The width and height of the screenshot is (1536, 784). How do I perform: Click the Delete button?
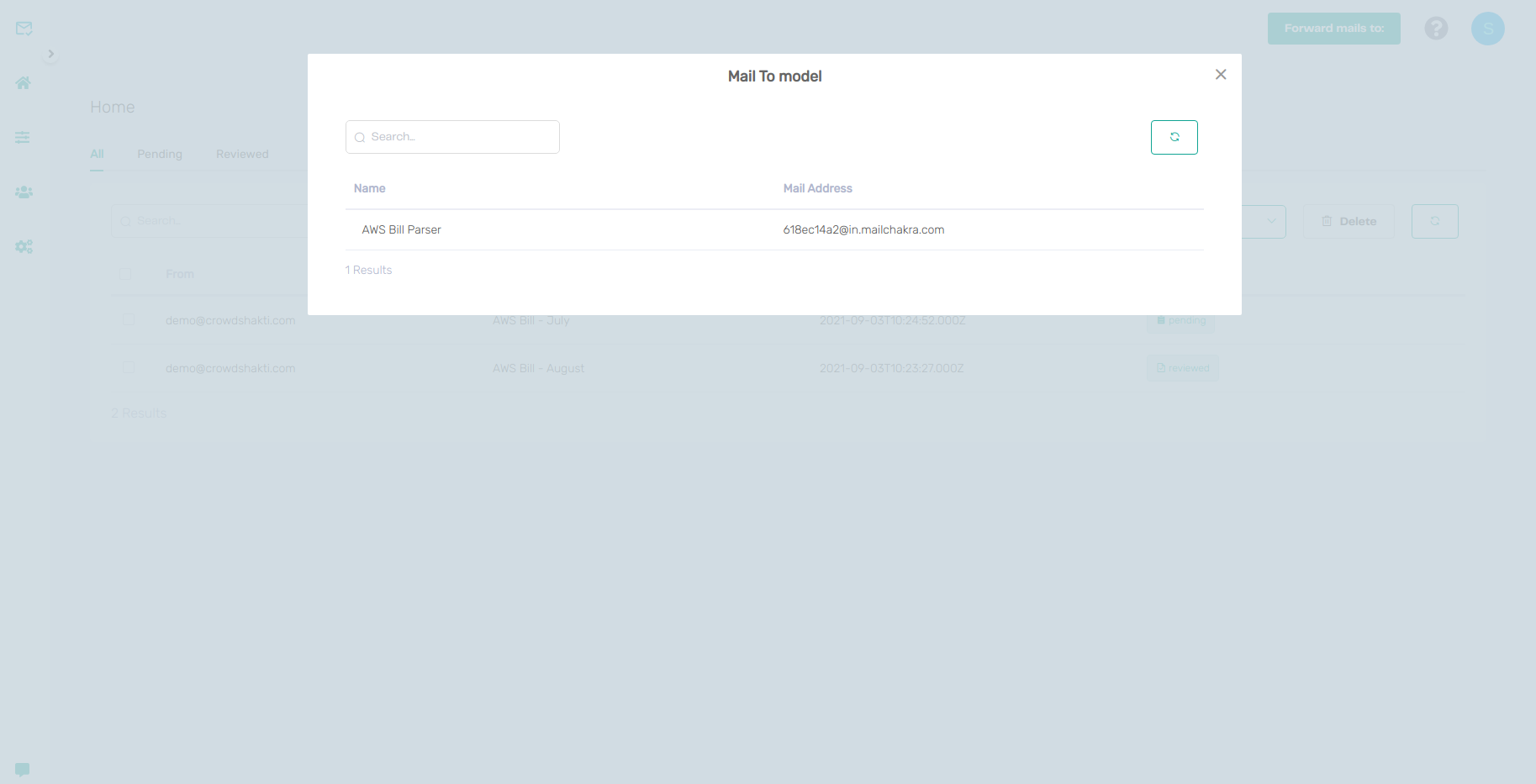click(1349, 221)
